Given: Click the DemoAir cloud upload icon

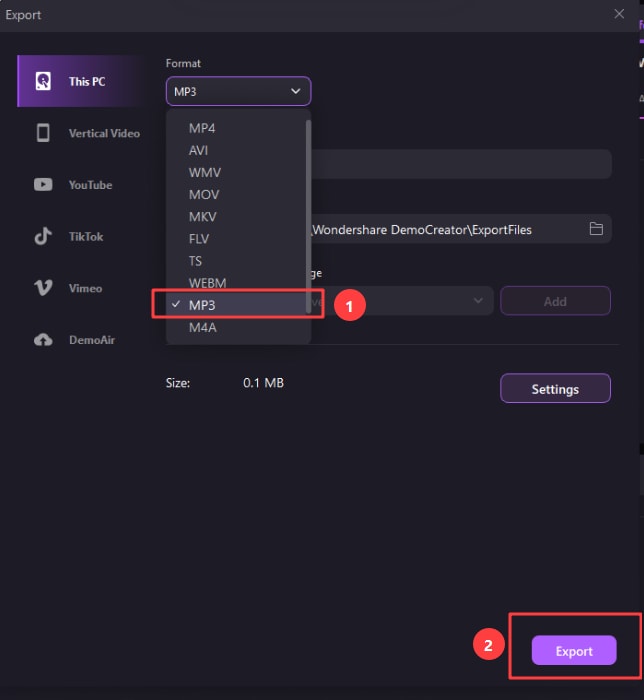Looking at the screenshot, I should pyautogui.click(x=43, y=340).
